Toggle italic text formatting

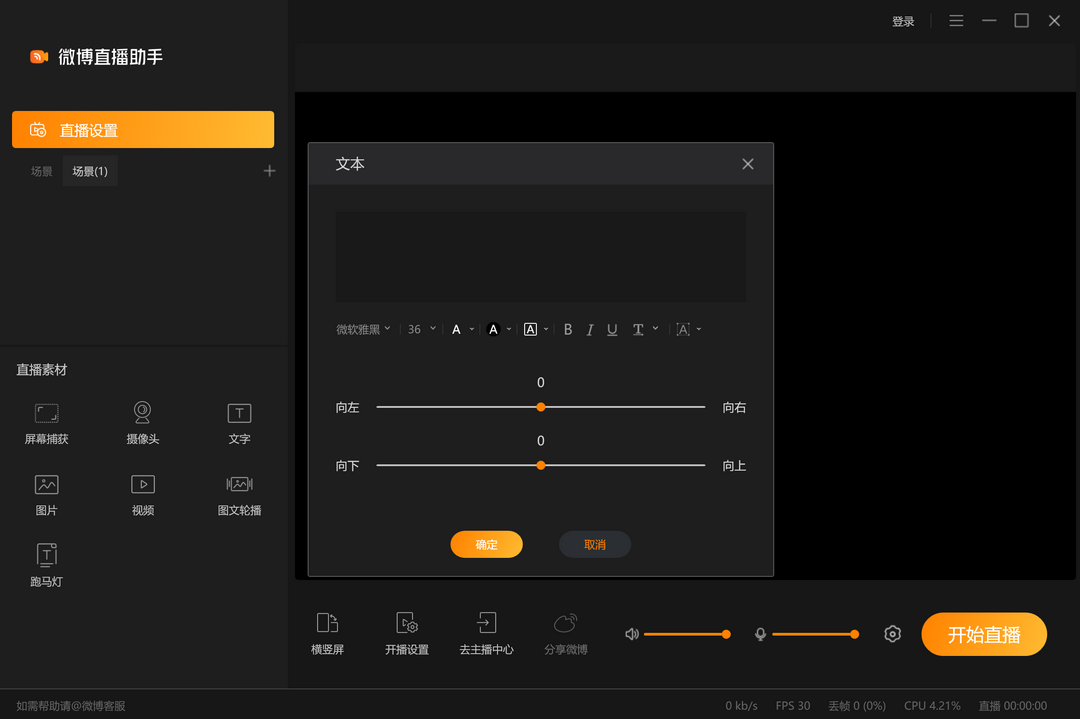pyautogui.click(x=590, y=329)
